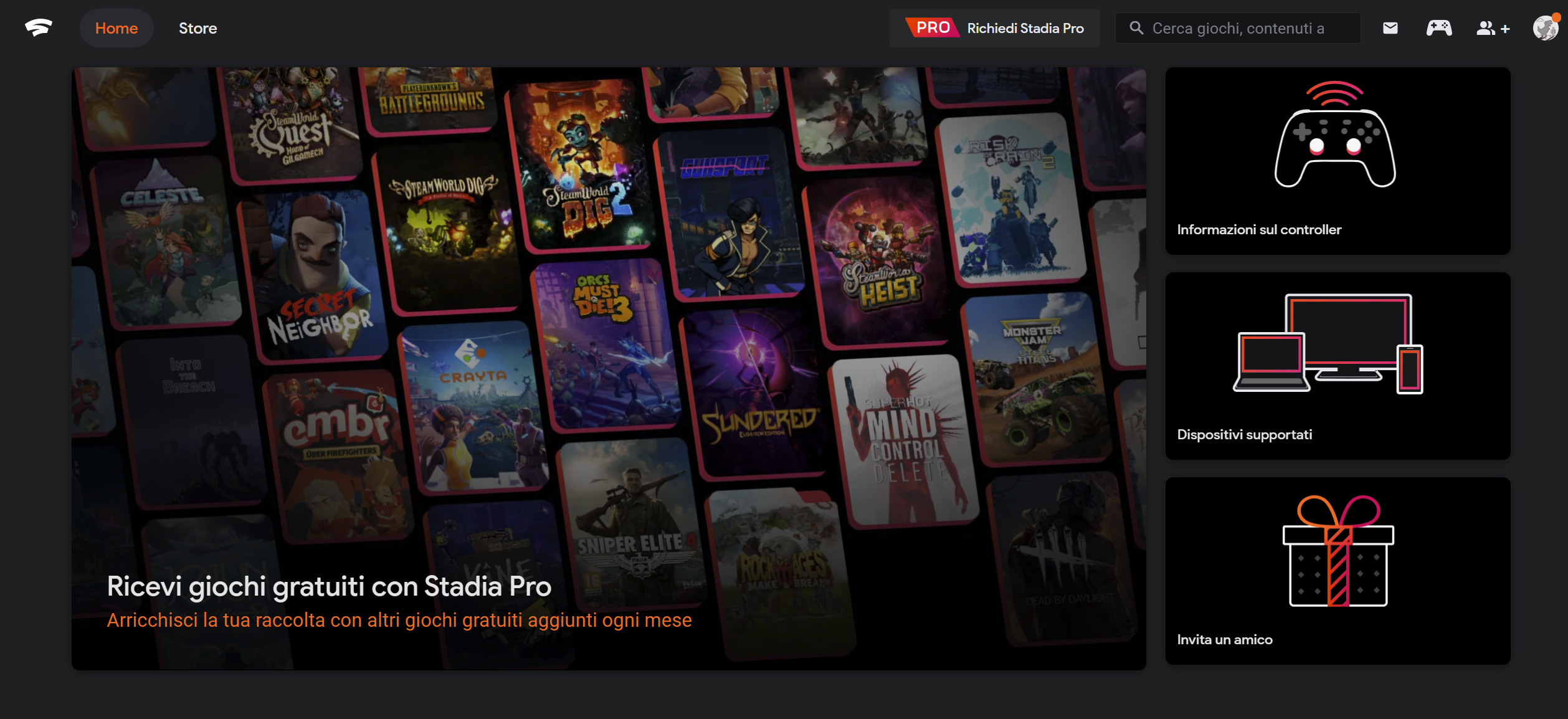Click the search magnifier icon
The image size is (1568, 719).
[1136, 28]
